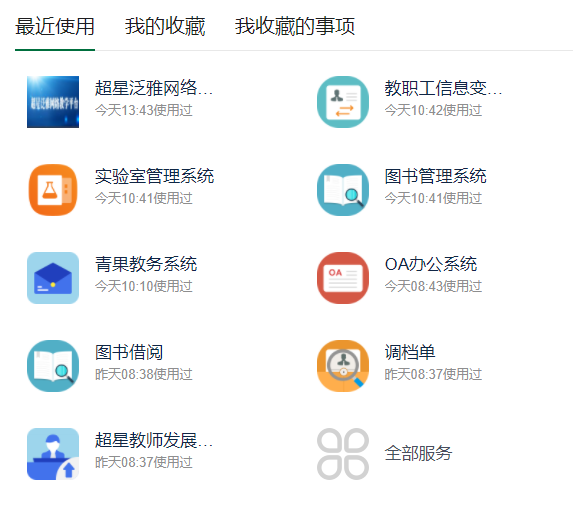573x507 pixels.
Task: Open the 我收藏的事项 tab
Action: coord(295,26)
